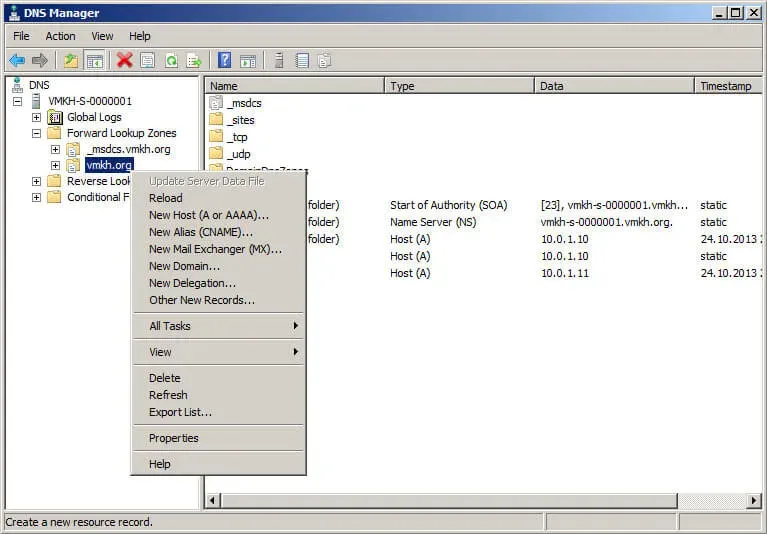
Task: Click the red X Delete toolbar icon
Action: point(125,61)
